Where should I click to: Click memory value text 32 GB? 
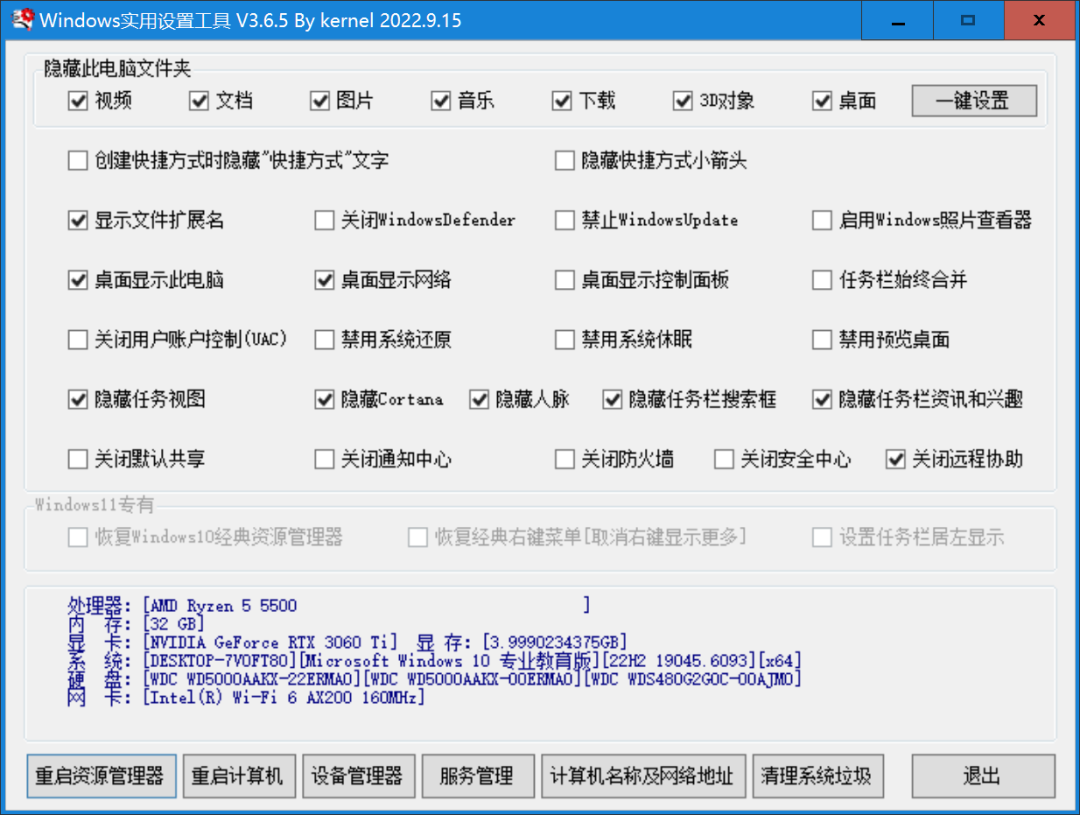coord(173,624)
